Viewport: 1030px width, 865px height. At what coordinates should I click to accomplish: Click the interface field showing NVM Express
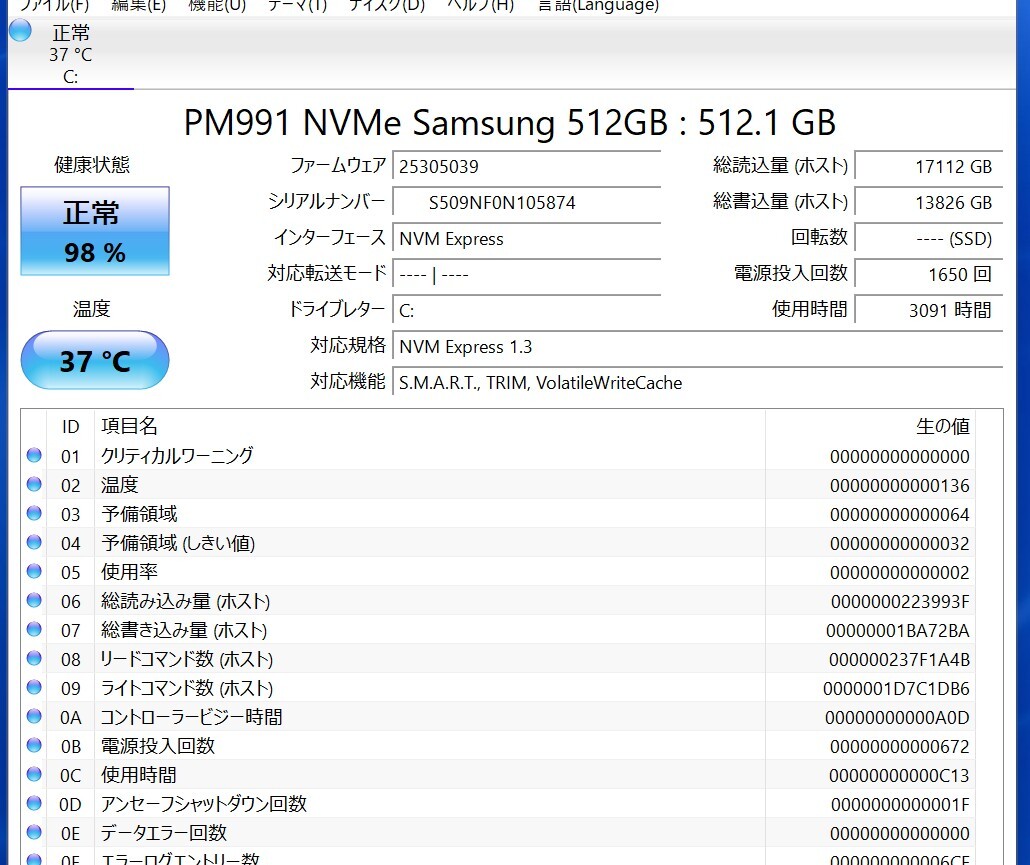[527, 238]
